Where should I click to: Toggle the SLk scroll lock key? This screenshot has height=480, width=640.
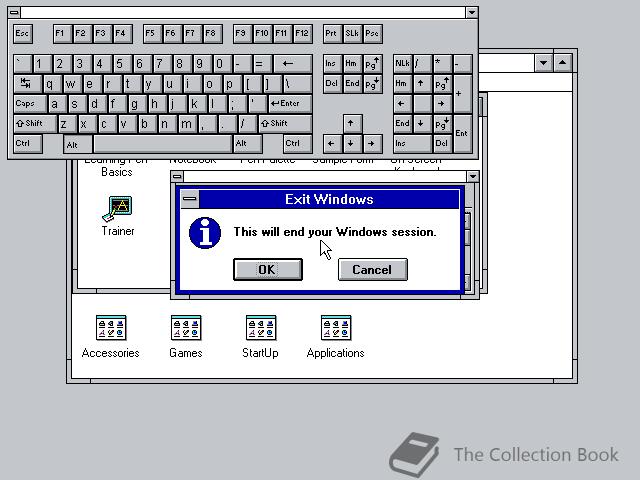pos(352,33)
